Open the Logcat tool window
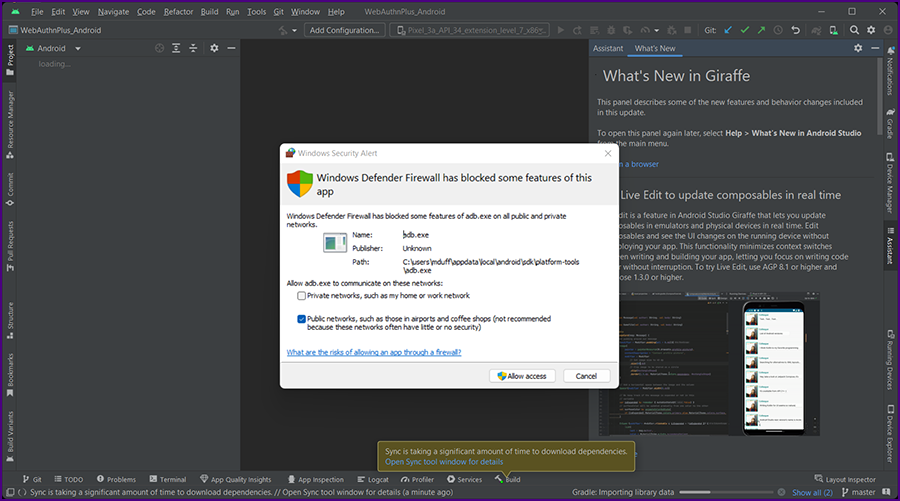900x501 pixels. 372,480
